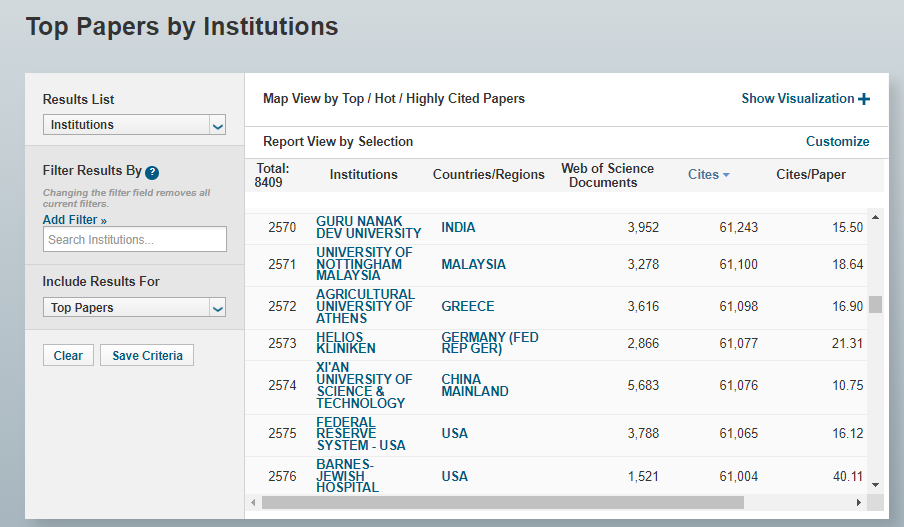
Task: Open the Filter Results By help icon
Action: click(152, 172)
